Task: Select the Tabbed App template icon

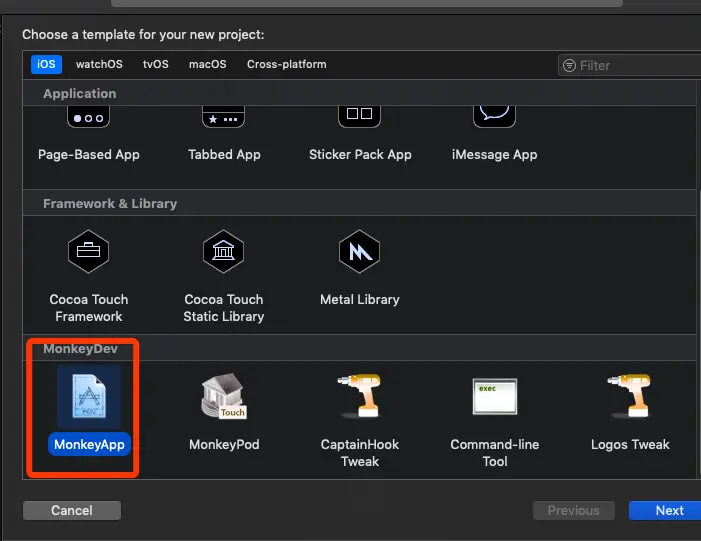Action: [224, 117]
